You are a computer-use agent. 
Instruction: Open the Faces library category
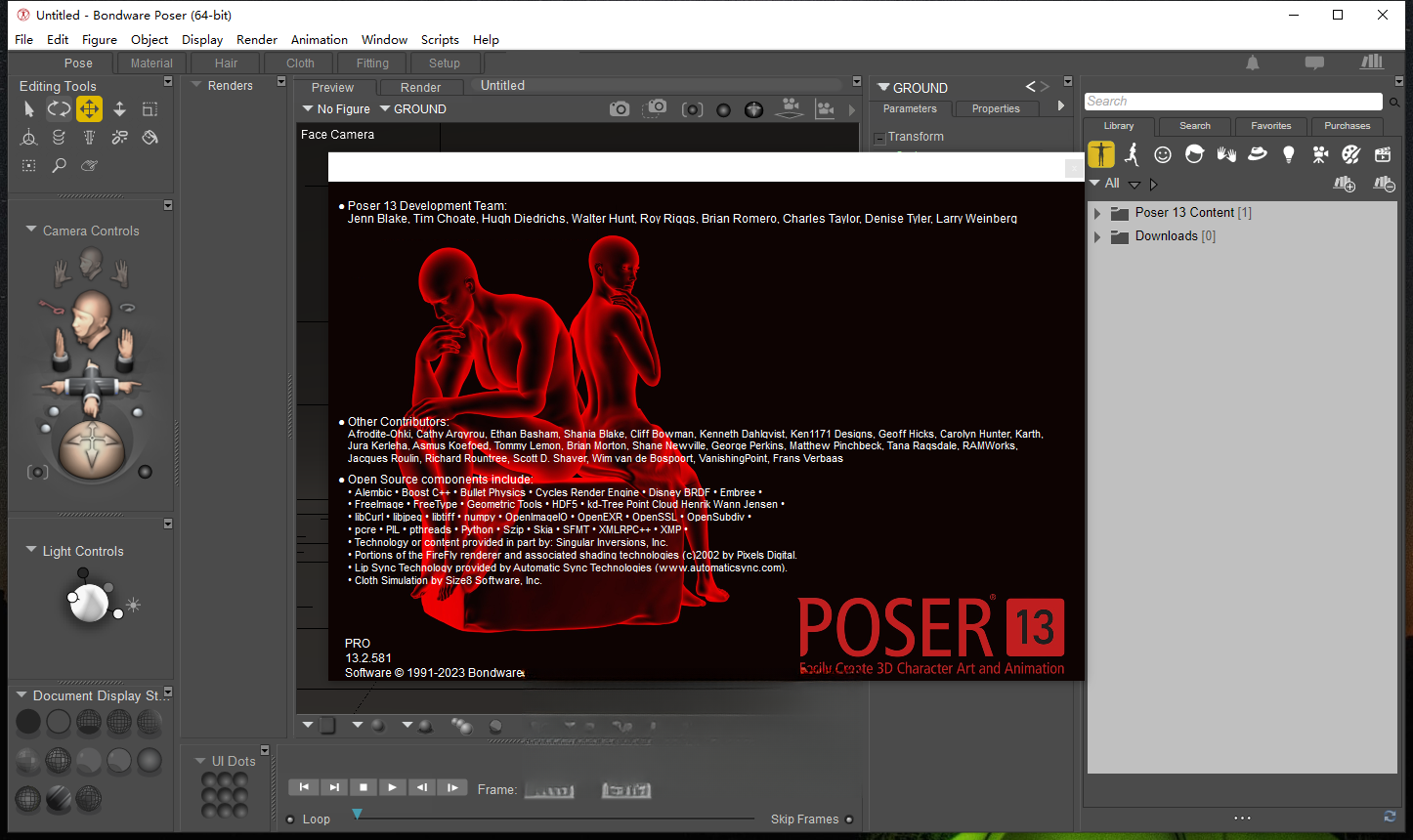coord(1163,154)
